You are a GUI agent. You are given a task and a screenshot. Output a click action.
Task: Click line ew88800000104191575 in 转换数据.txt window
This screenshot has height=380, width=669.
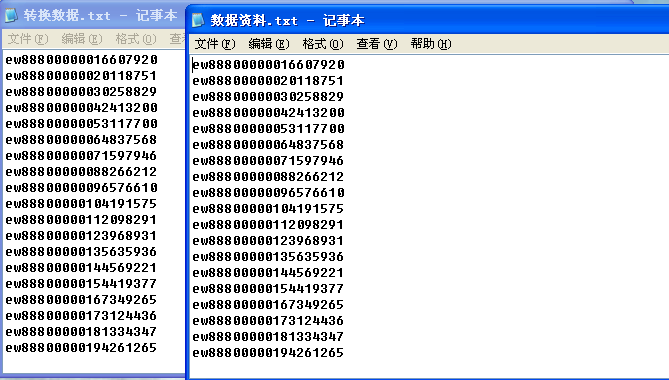click(x=81, y=204)
